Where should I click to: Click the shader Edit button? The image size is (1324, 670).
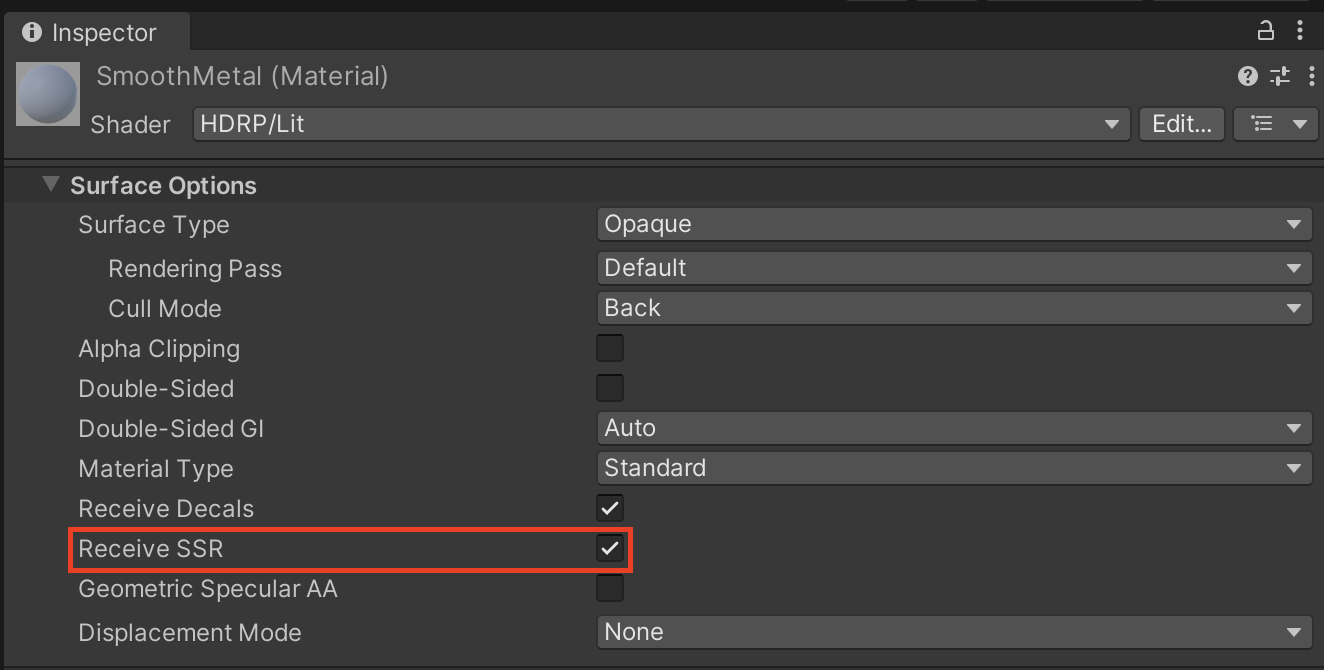(x=1181, y=124)
